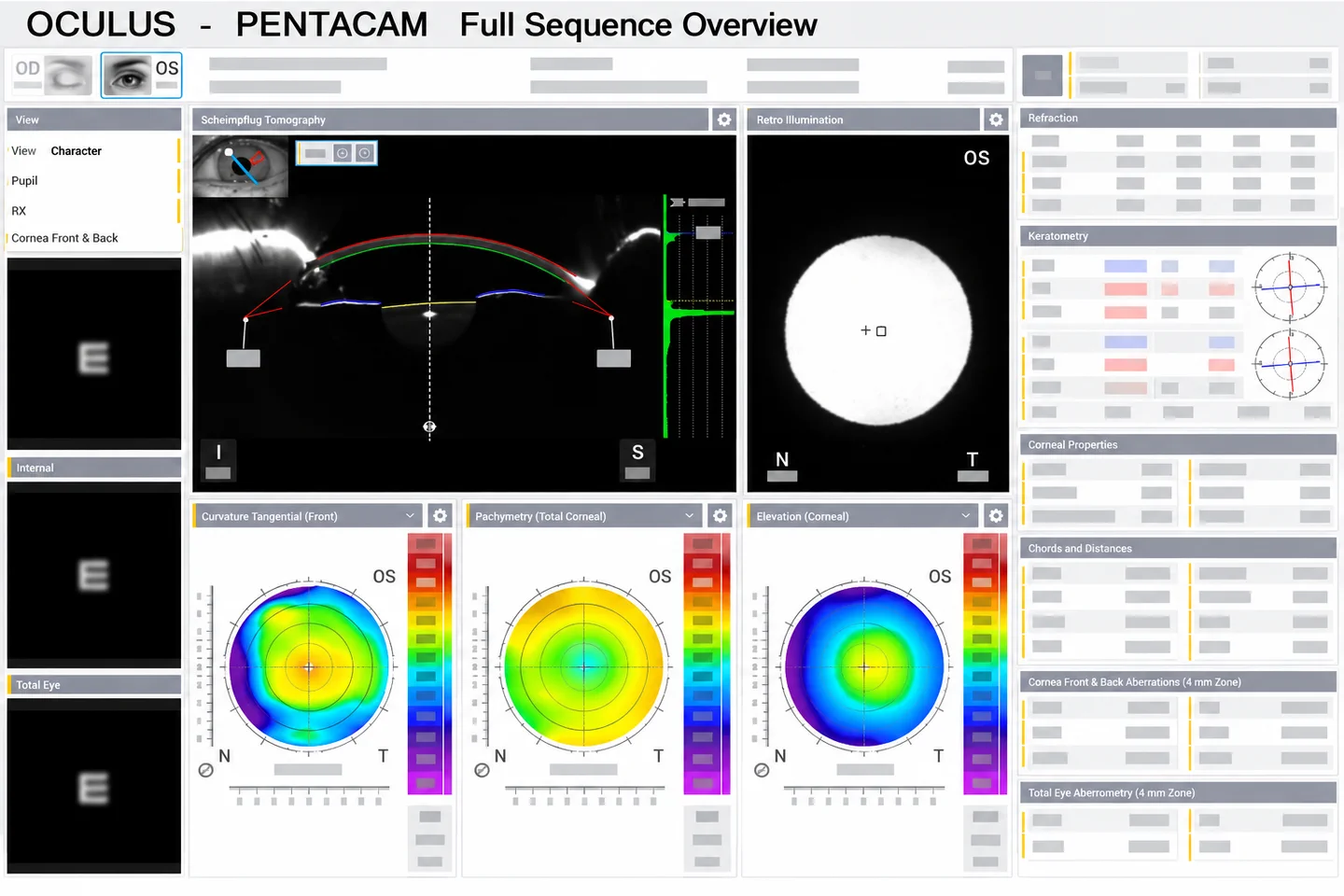The width and height of the screenshot is (1344, 896).
Task: Click the Pachymetry topography map center
Action: [584, 666]
